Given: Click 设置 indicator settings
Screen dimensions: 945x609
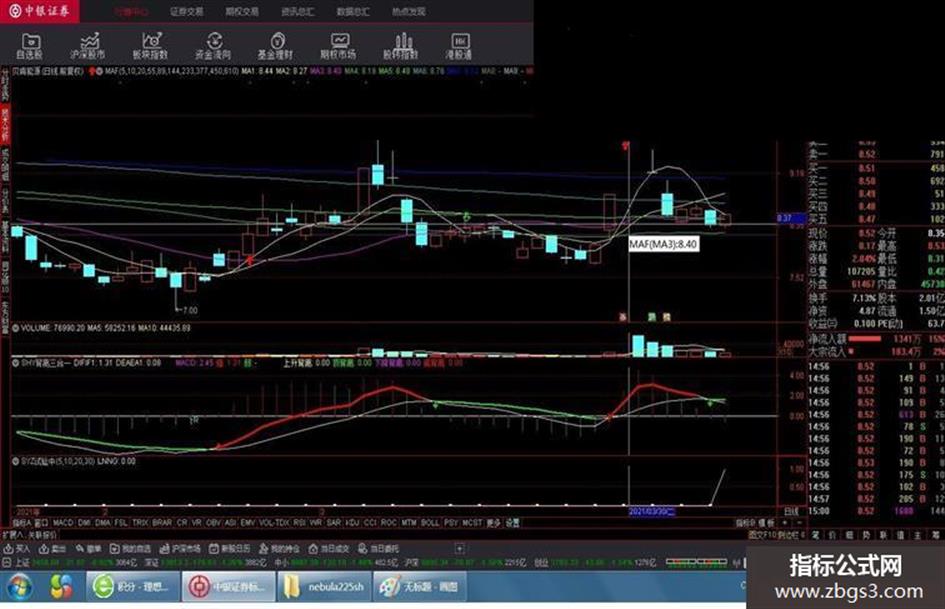Looking at the screenshot, I should click(x=512, y=523).
